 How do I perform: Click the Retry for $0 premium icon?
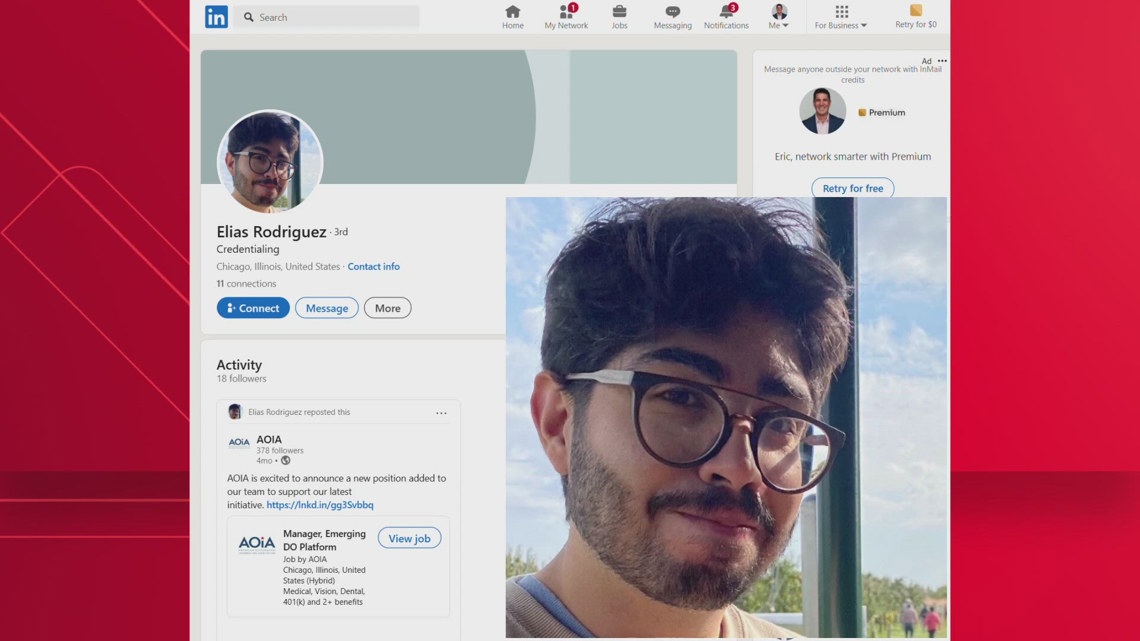pos(915,12)
